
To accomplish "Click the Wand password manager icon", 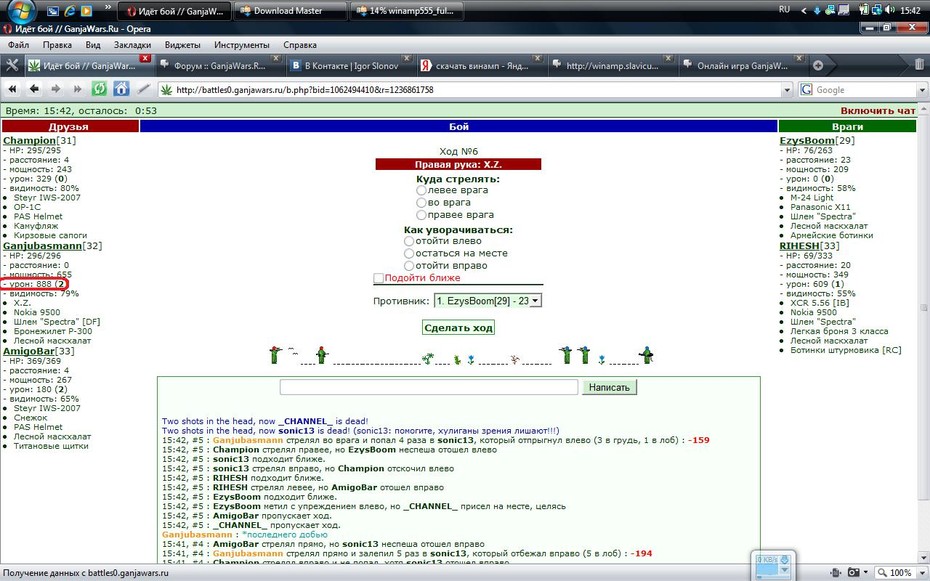I will [143, 89].
